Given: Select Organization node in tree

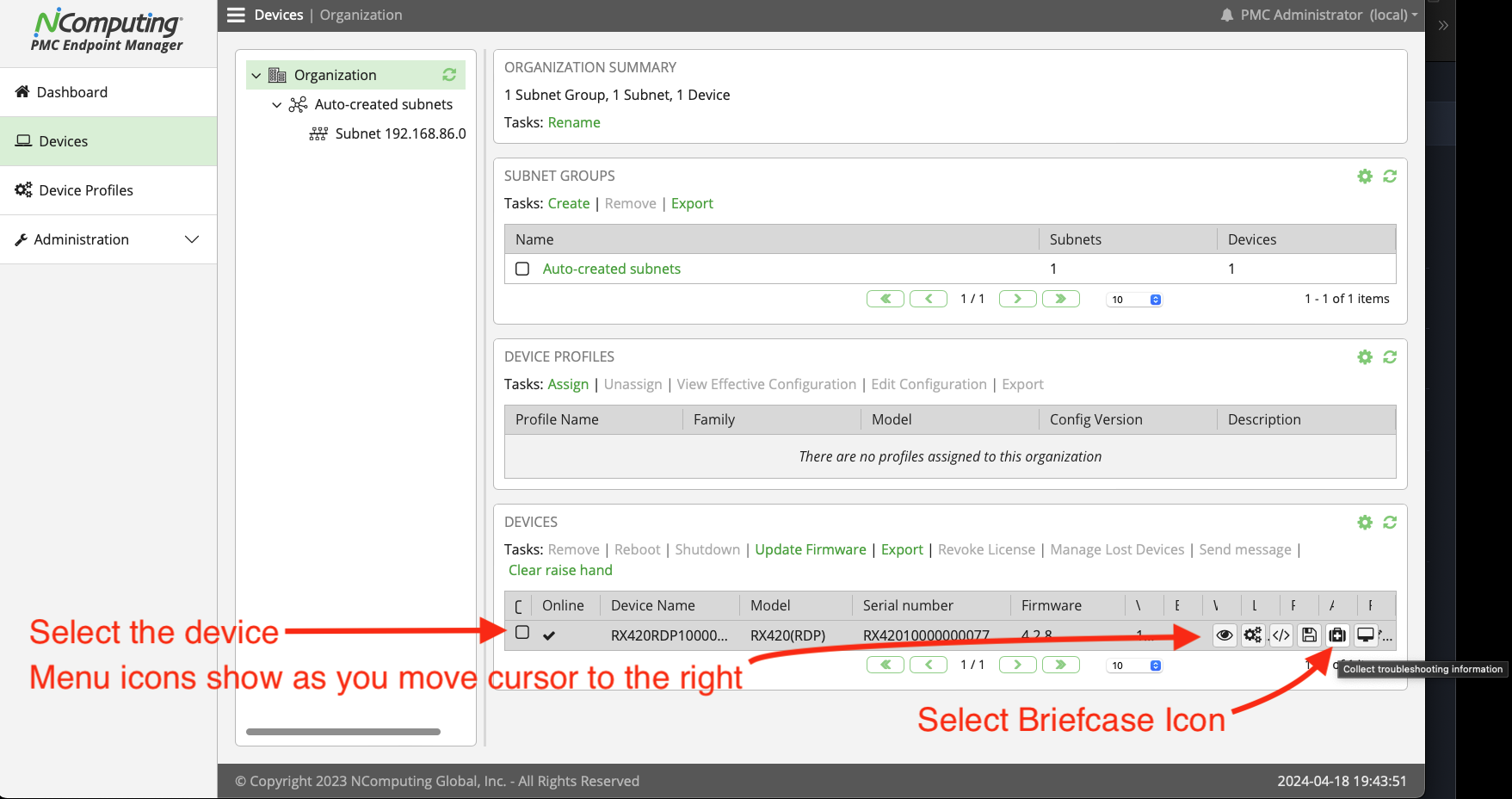Looking at the screenshot, I should pos(335,75).
